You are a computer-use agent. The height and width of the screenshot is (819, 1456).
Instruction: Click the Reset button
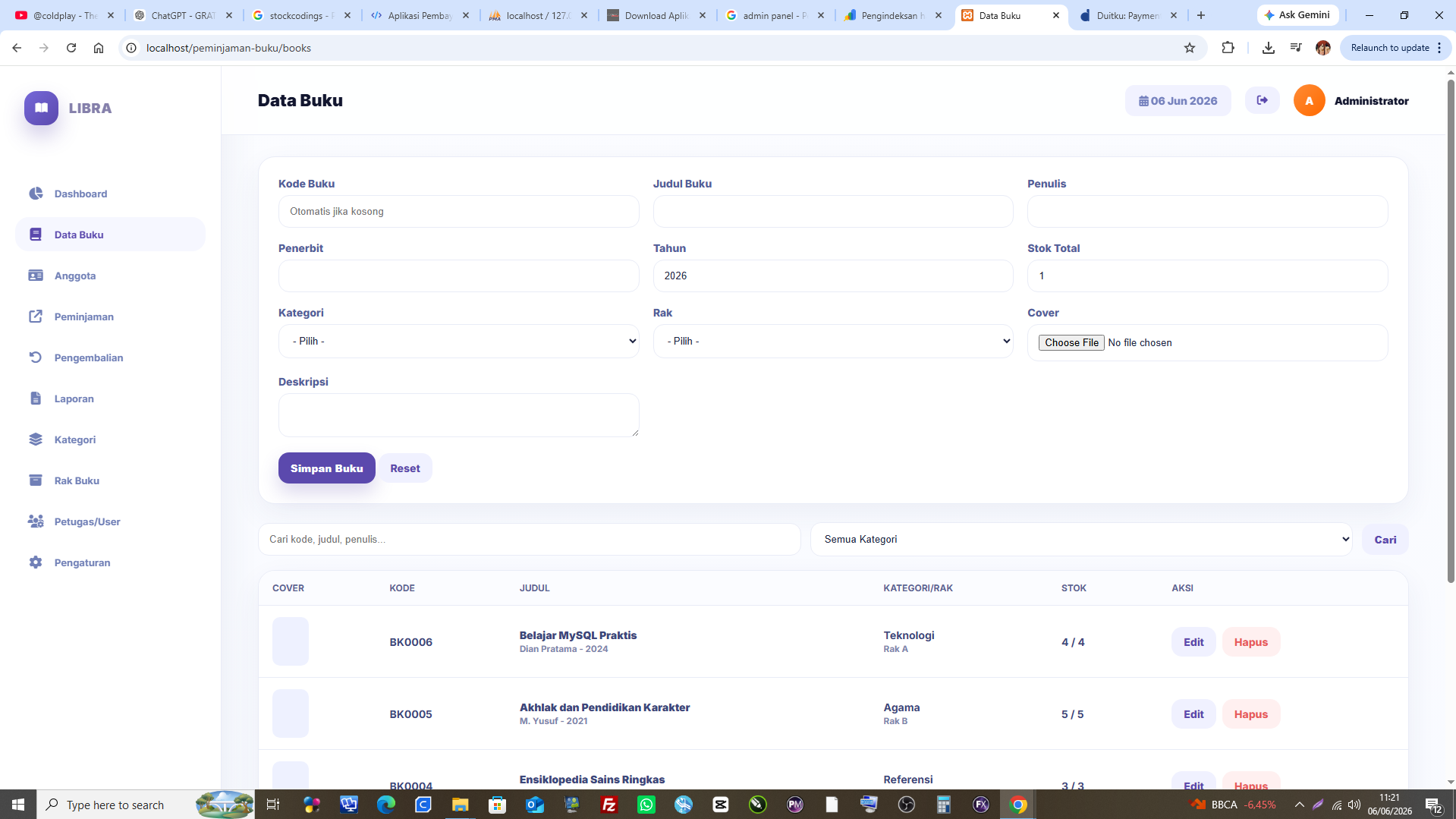click(405, 468)
